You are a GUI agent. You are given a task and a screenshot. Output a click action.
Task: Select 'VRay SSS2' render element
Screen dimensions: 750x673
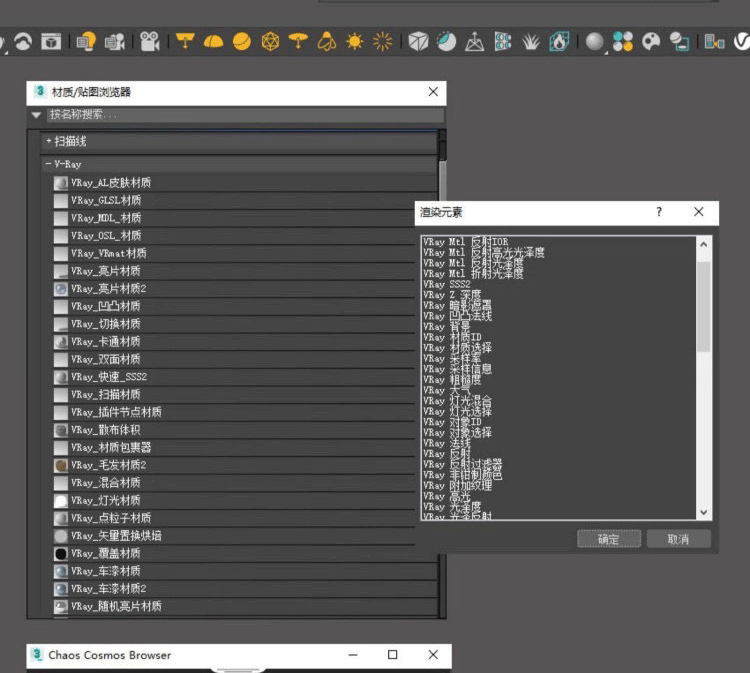pyautogui.click(x=447, y=284)
